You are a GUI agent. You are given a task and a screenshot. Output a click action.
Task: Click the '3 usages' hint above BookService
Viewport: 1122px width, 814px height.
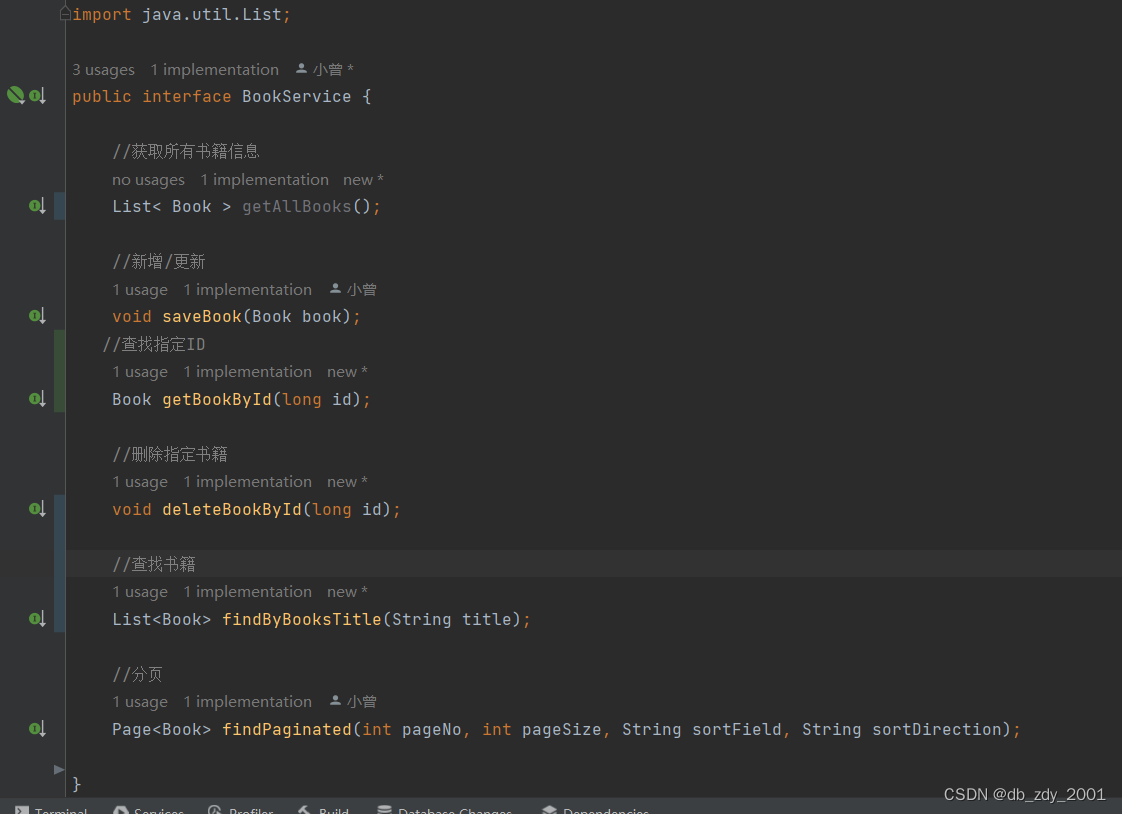[103, 69]
